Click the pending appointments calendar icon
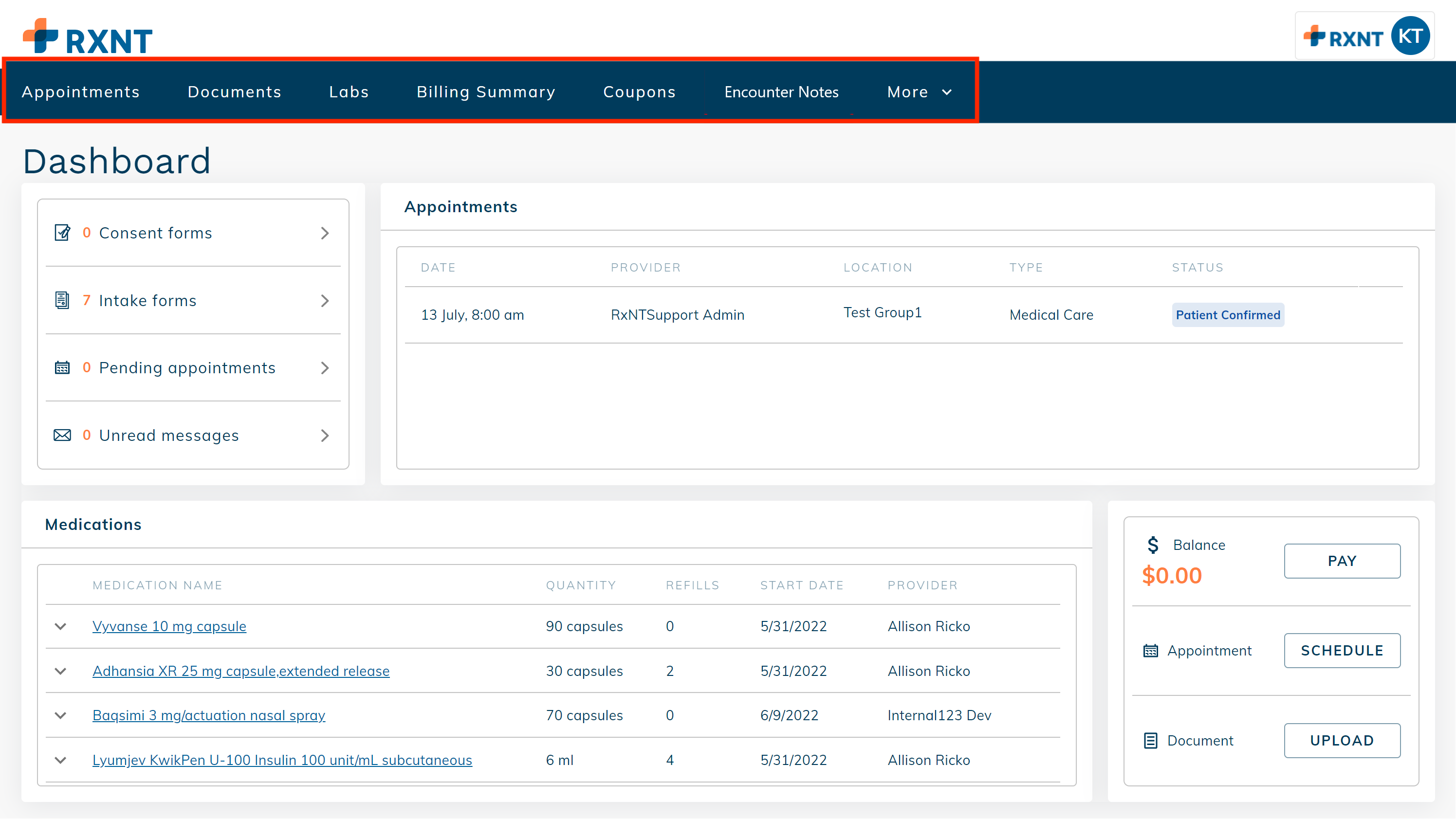Viewport: 1456px width, 819px height. point(62,367)
